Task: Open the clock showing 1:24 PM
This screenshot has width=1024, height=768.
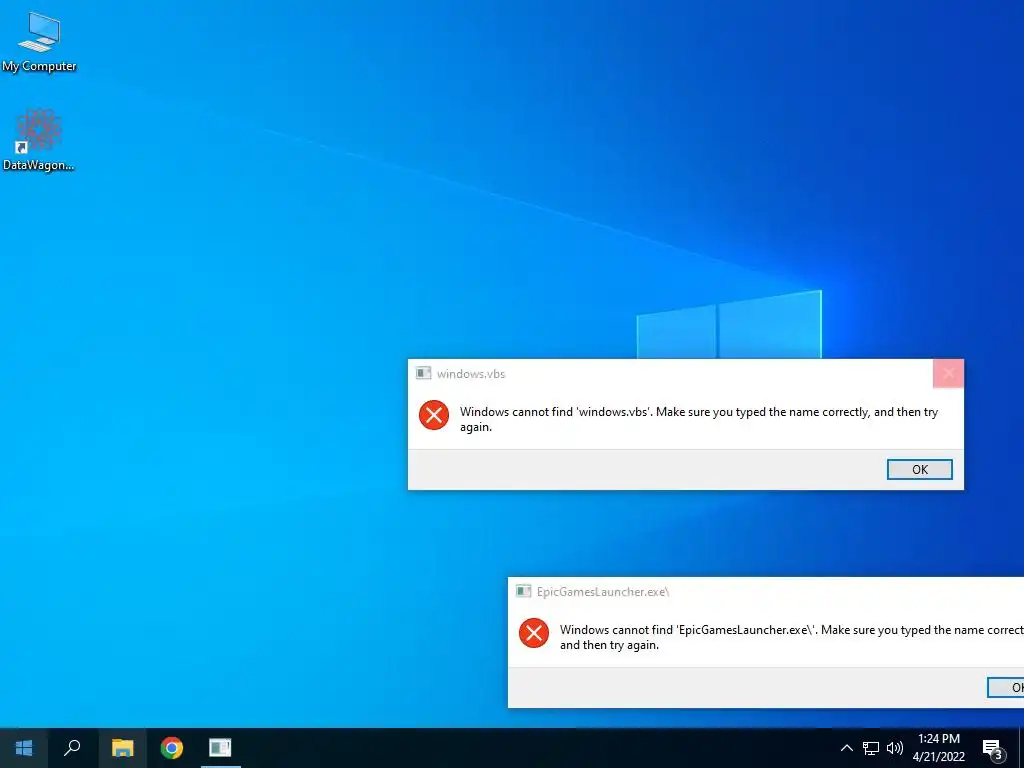Action: coord(938,748)
